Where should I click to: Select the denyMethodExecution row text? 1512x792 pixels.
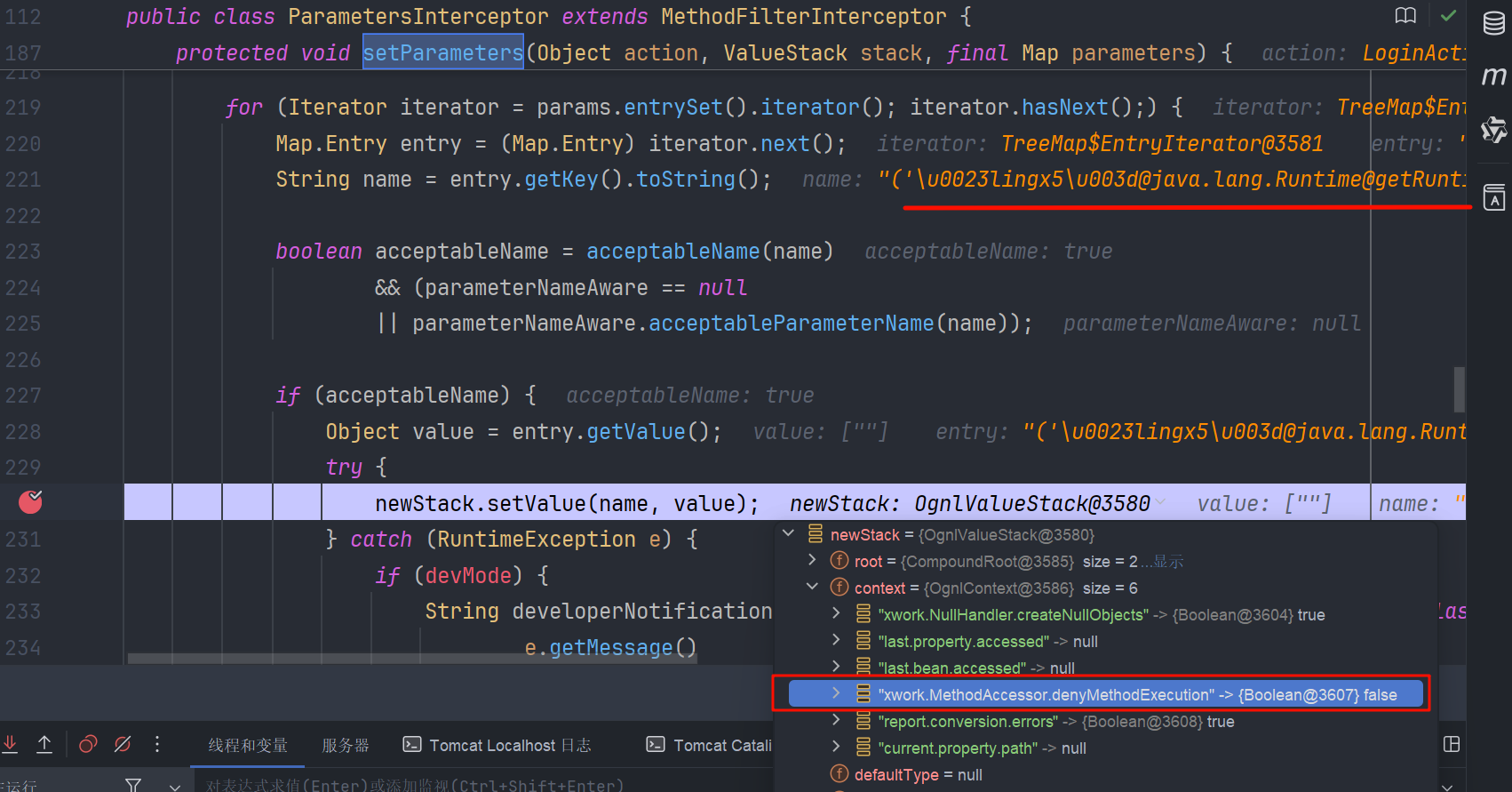click(1137, 695)
